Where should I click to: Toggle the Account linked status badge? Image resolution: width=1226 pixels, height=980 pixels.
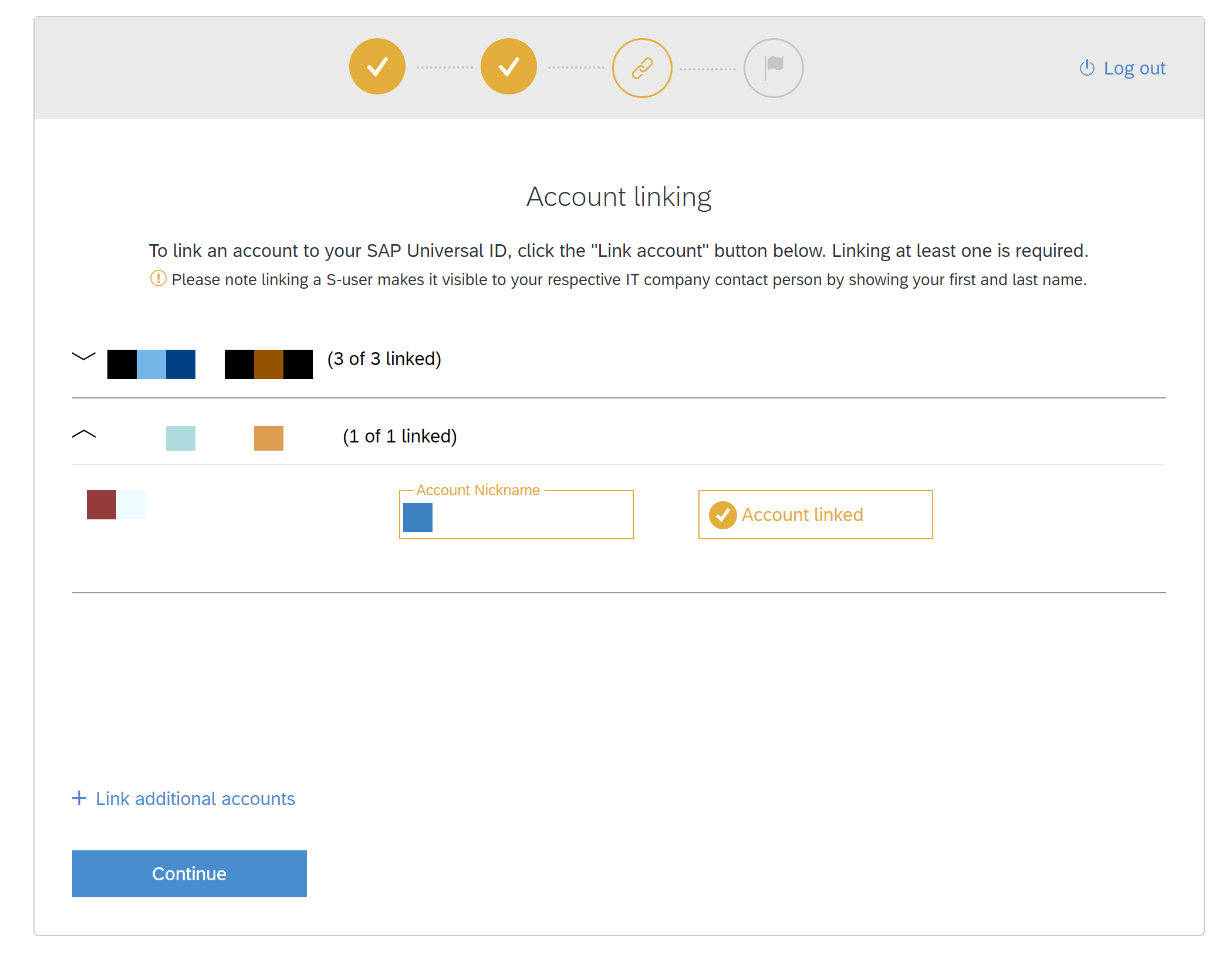[x=815, y=515]
